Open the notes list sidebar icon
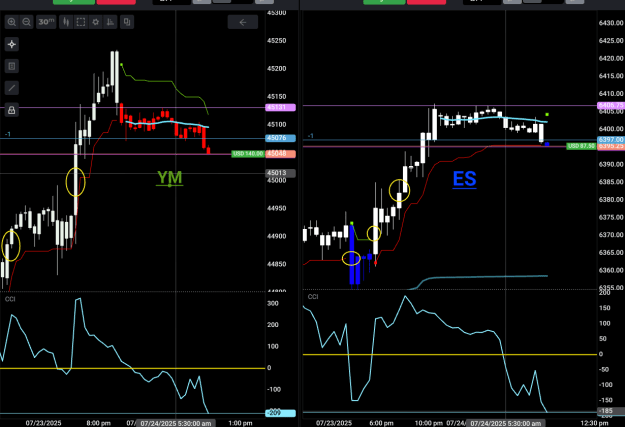This screenshot has height=427, width=625. 12,66
